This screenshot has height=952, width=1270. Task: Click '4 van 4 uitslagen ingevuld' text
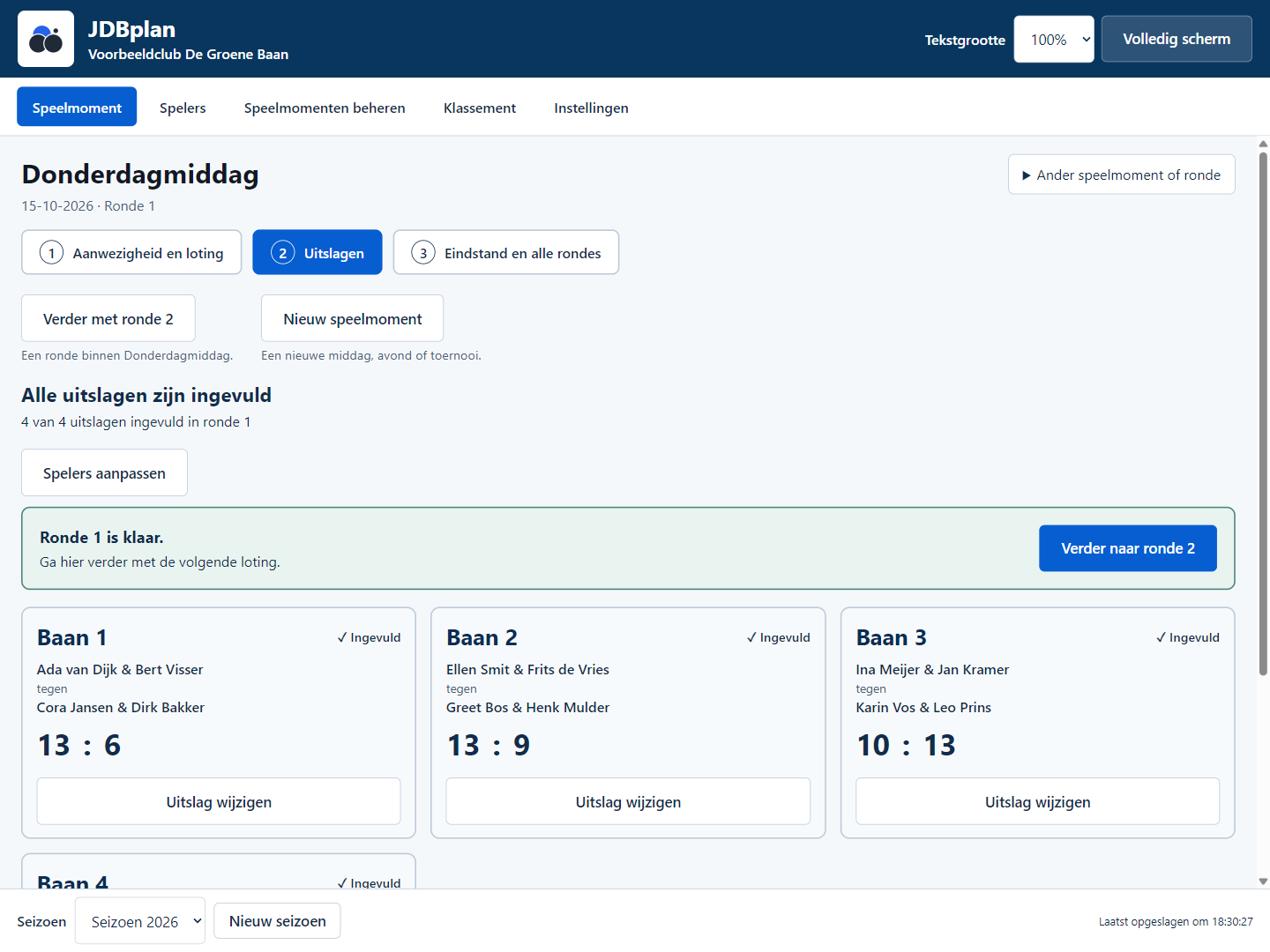point(136,421)
